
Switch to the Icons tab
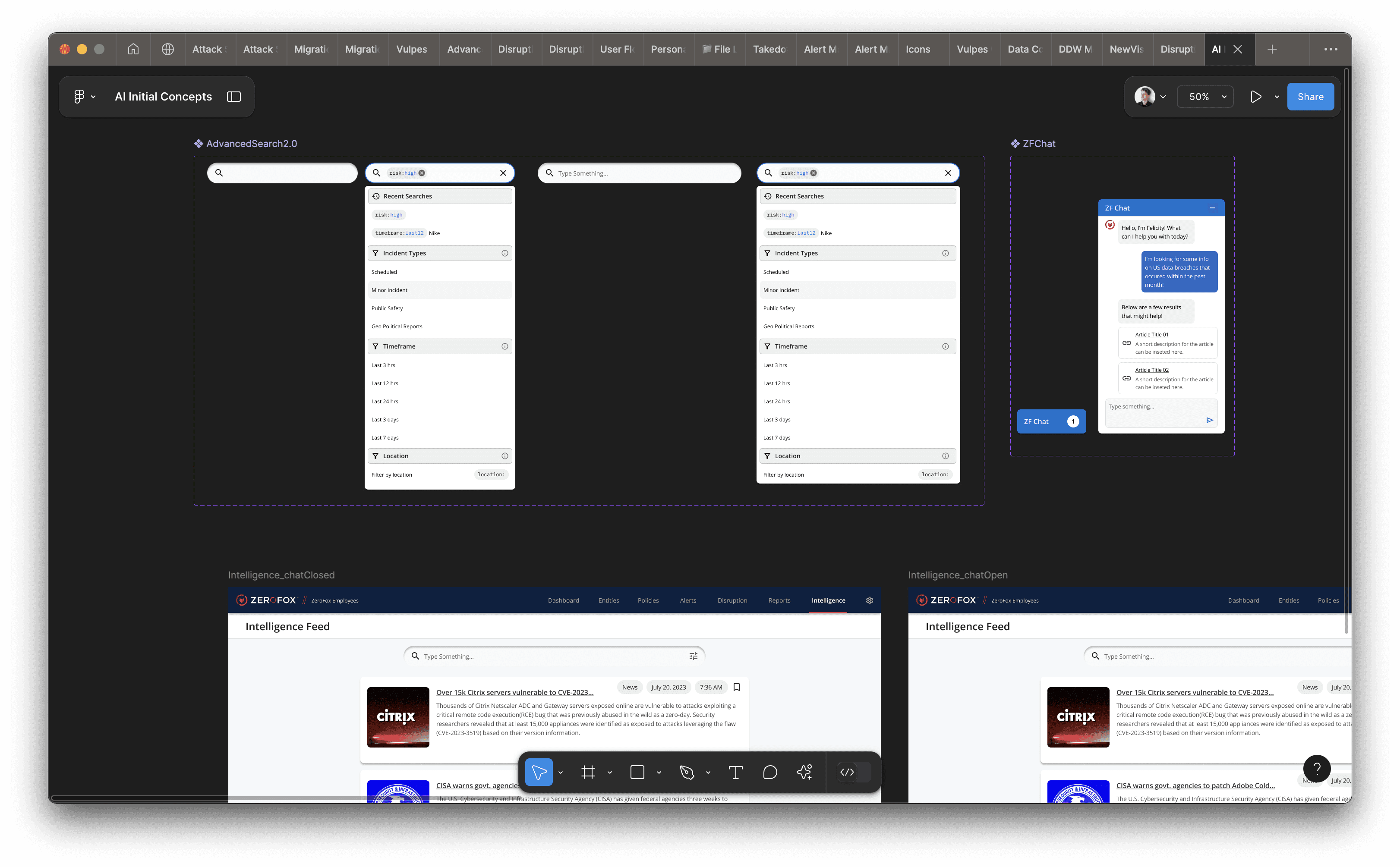pyautogui.click(x=918, y=49)
